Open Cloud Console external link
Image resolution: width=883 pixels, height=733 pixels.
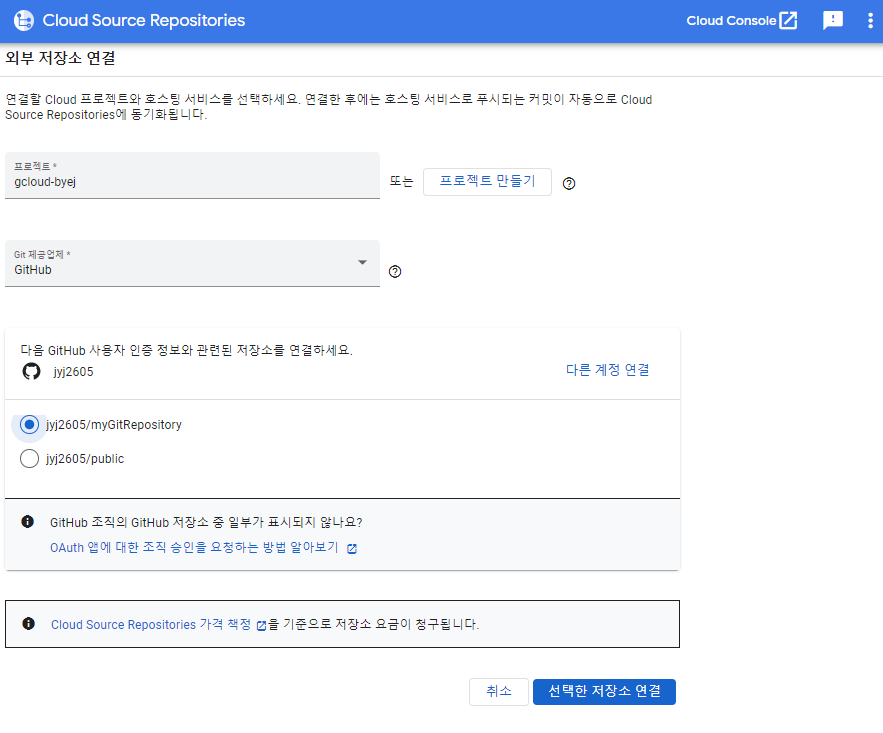click(742, 20)
